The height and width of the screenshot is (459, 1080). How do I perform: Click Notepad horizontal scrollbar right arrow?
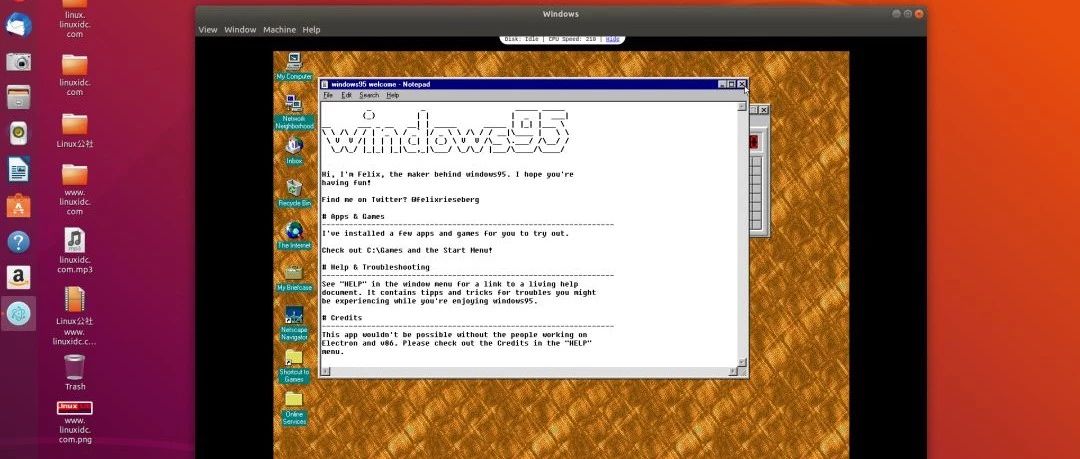[733, 371]
